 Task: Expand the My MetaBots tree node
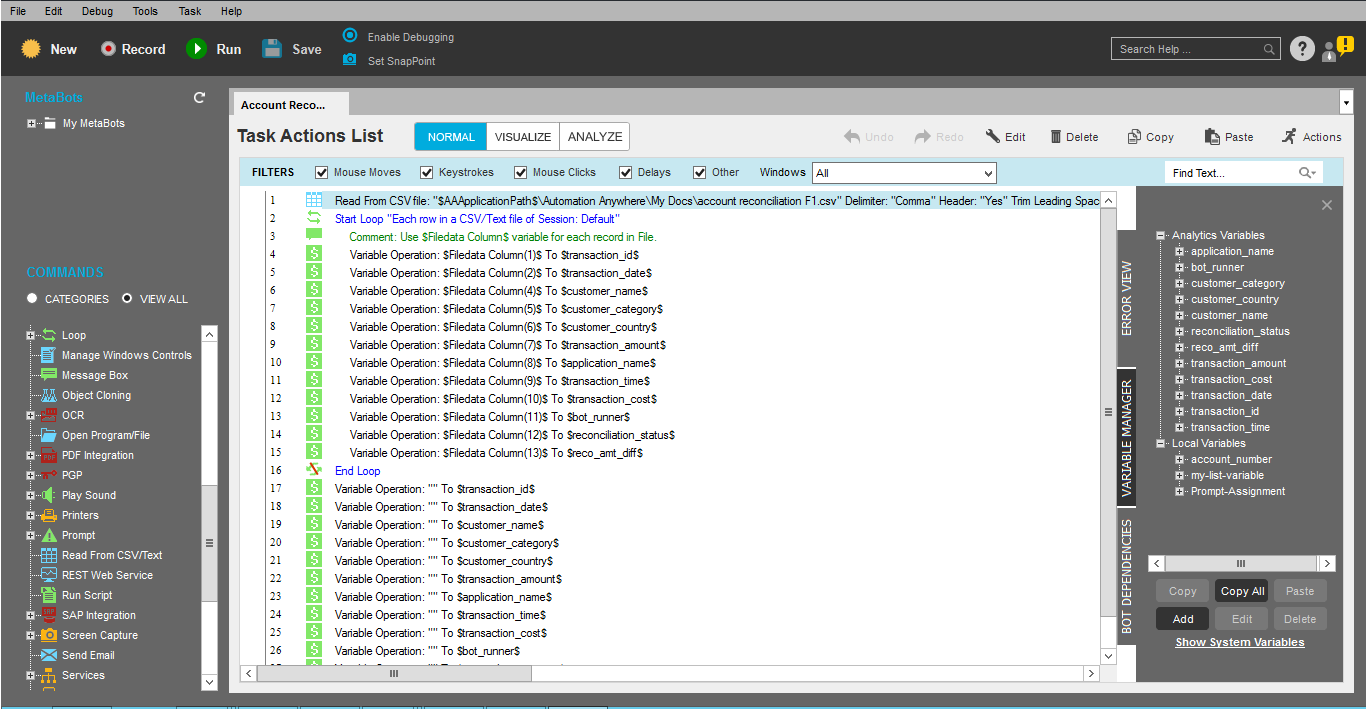32,124
